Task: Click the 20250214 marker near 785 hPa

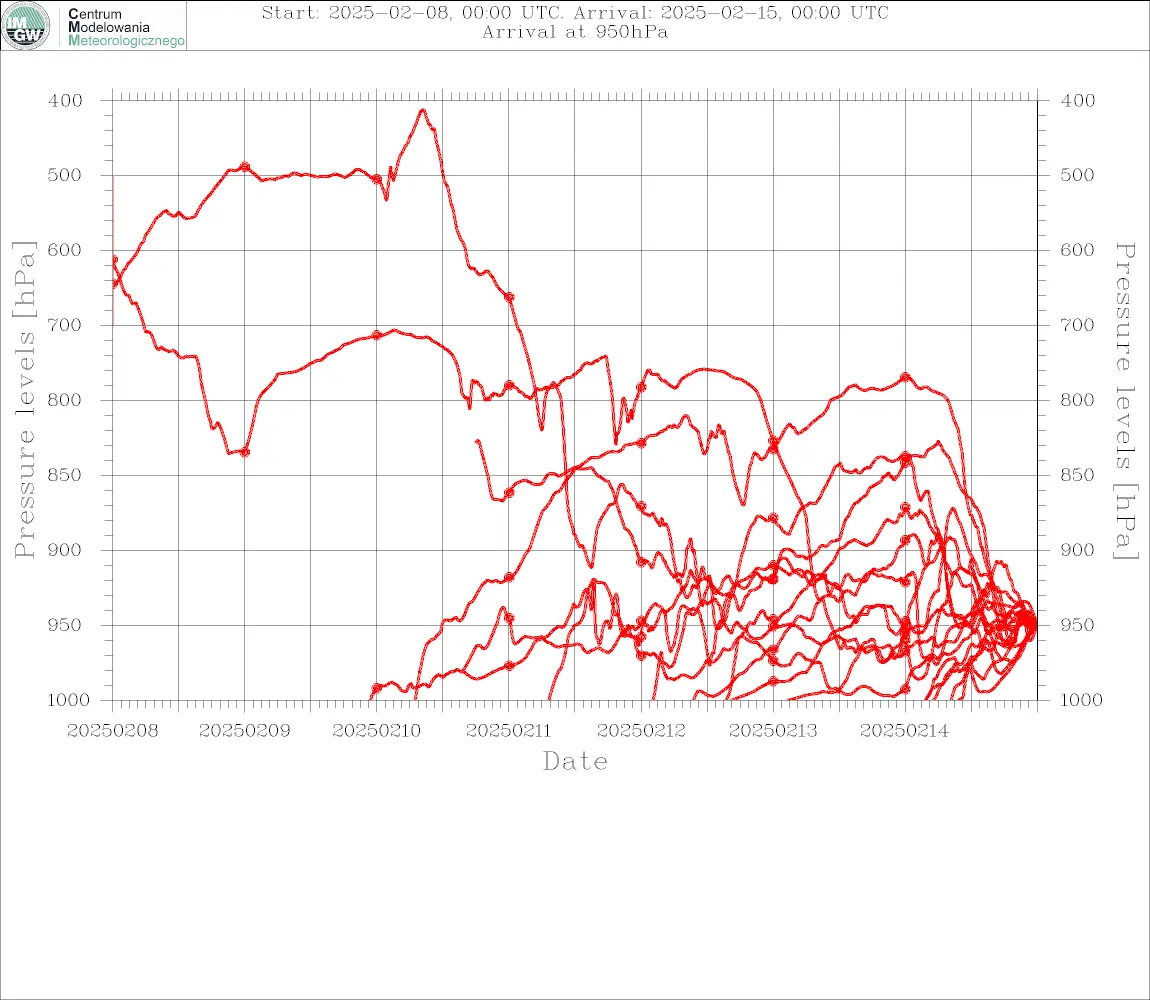Action: [905, 377]
